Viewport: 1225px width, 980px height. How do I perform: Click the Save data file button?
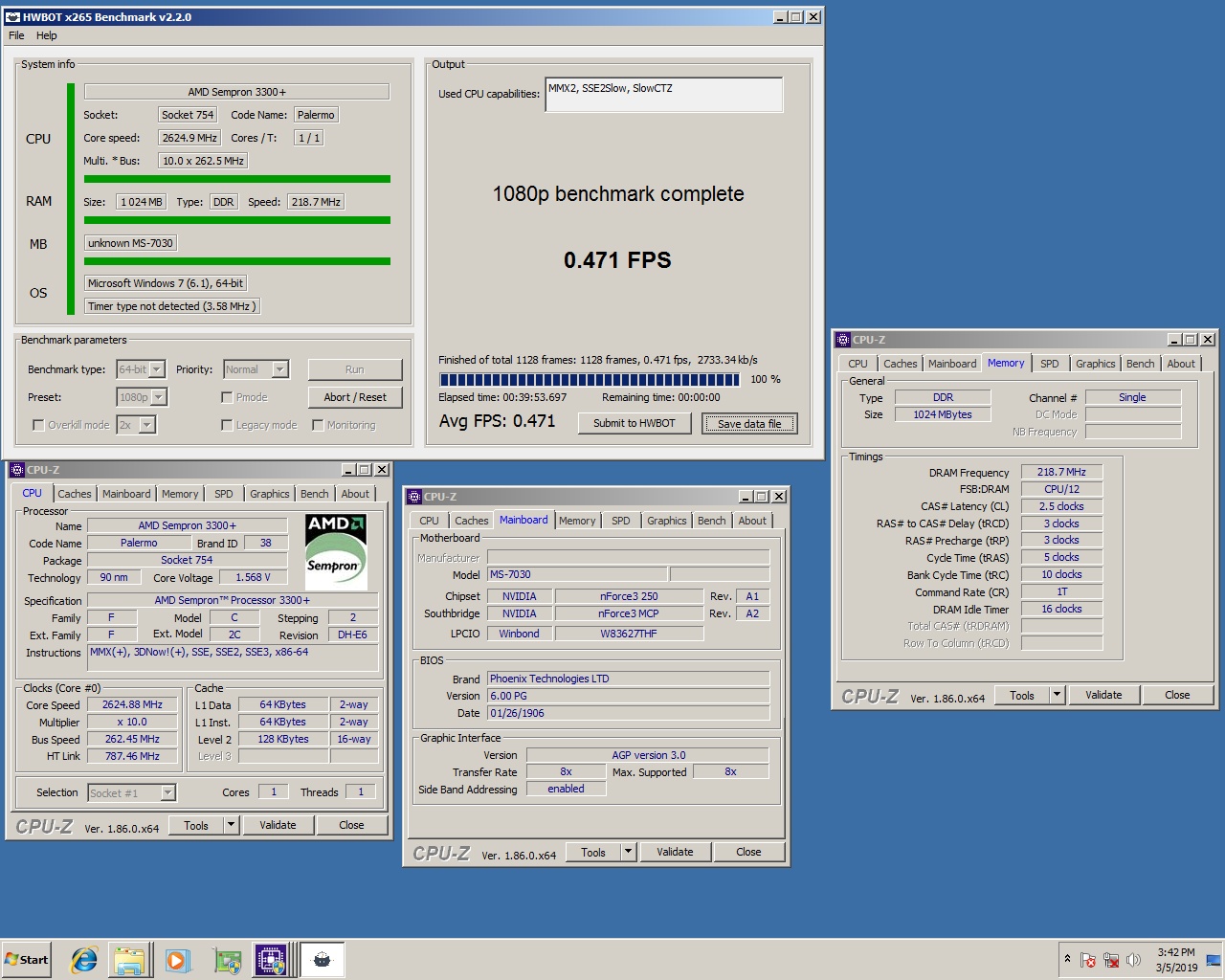pyautogui.click(x=749, y=424)
